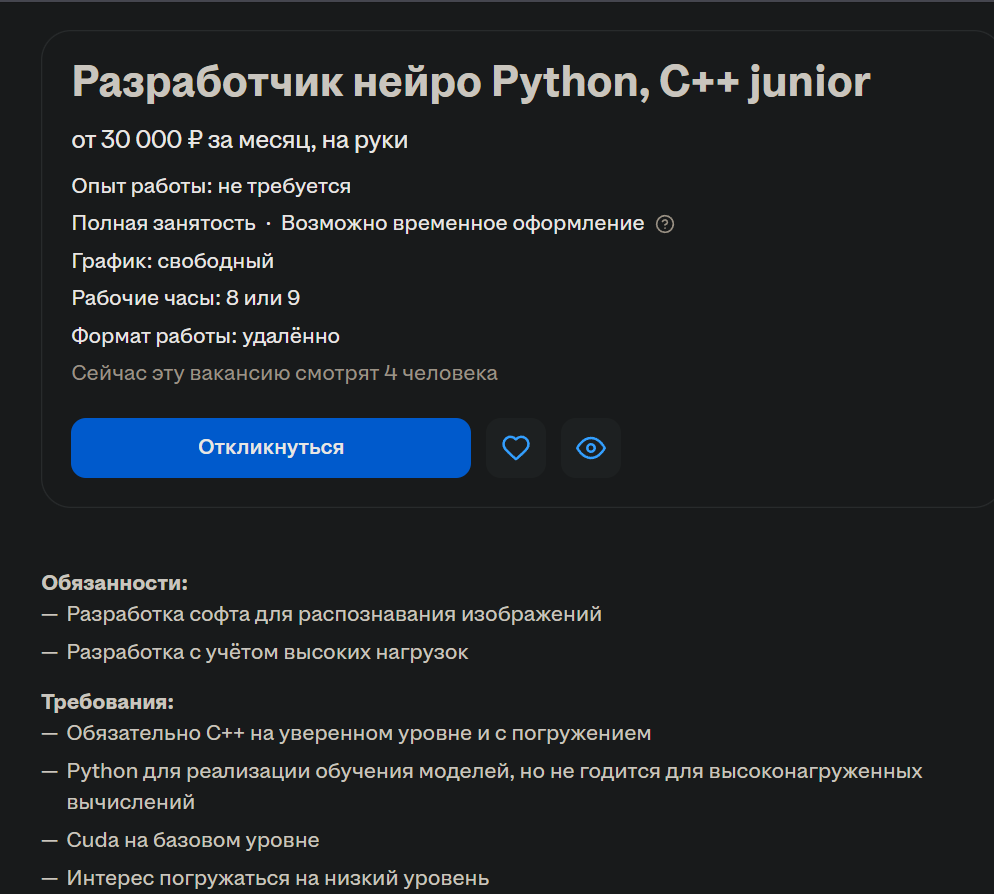Click the Требования: section heading
Screen dimensions: 994x894
108,703
